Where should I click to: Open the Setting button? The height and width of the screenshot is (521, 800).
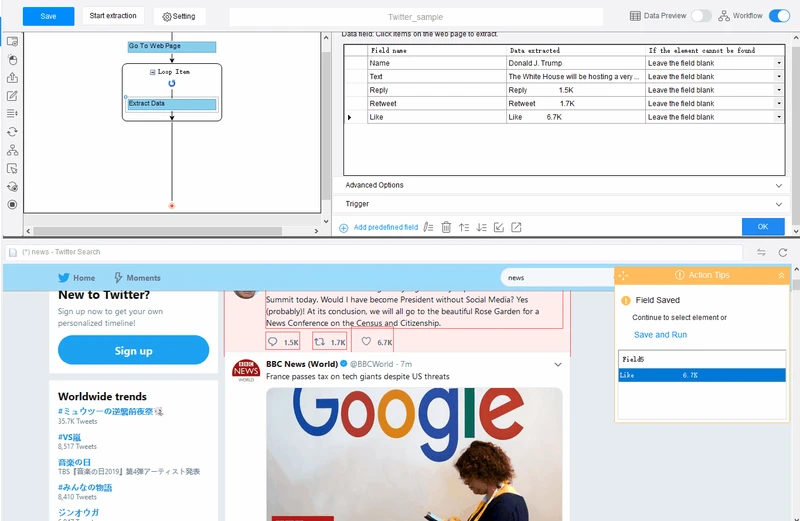(x=179, y=16)
